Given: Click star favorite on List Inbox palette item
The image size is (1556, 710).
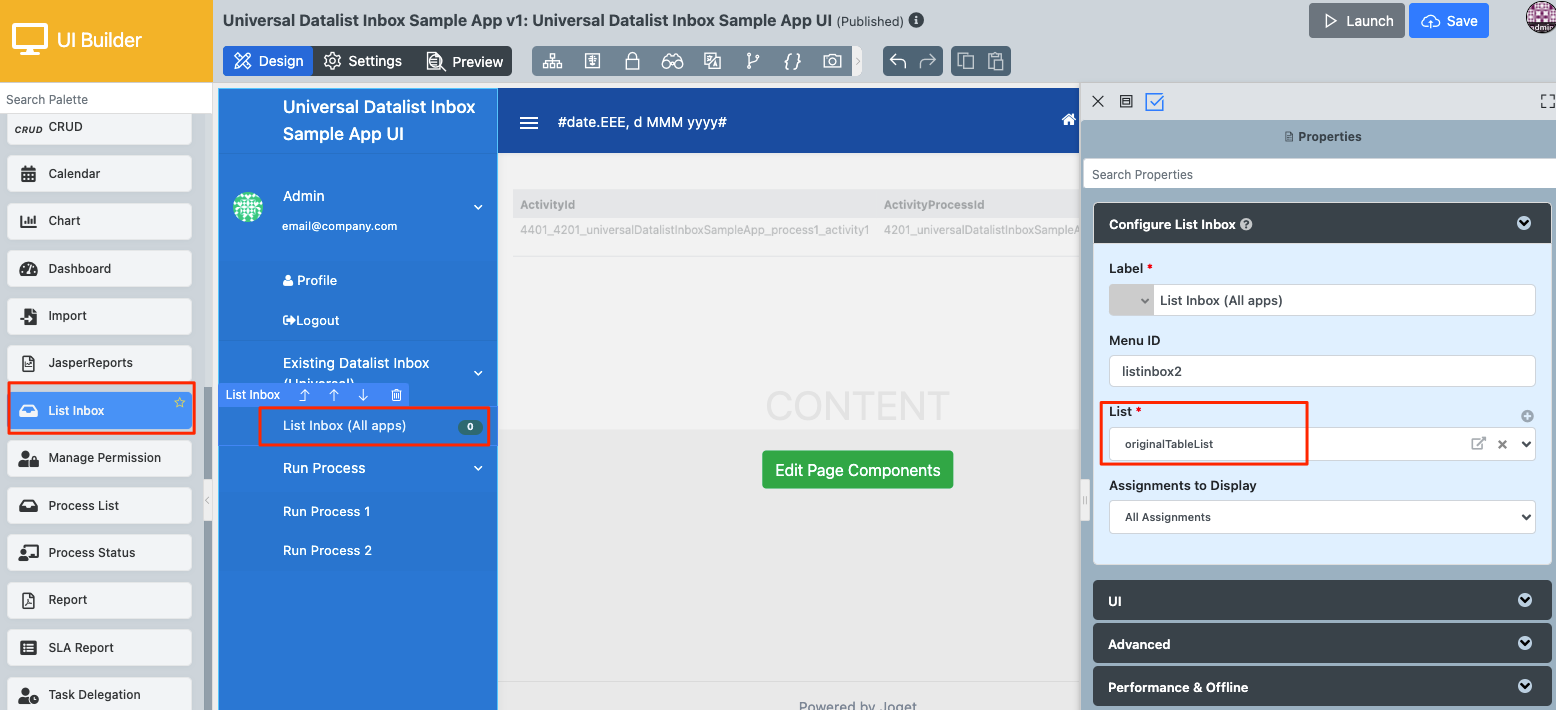Looking at the screenshot, I should (180, 402).
